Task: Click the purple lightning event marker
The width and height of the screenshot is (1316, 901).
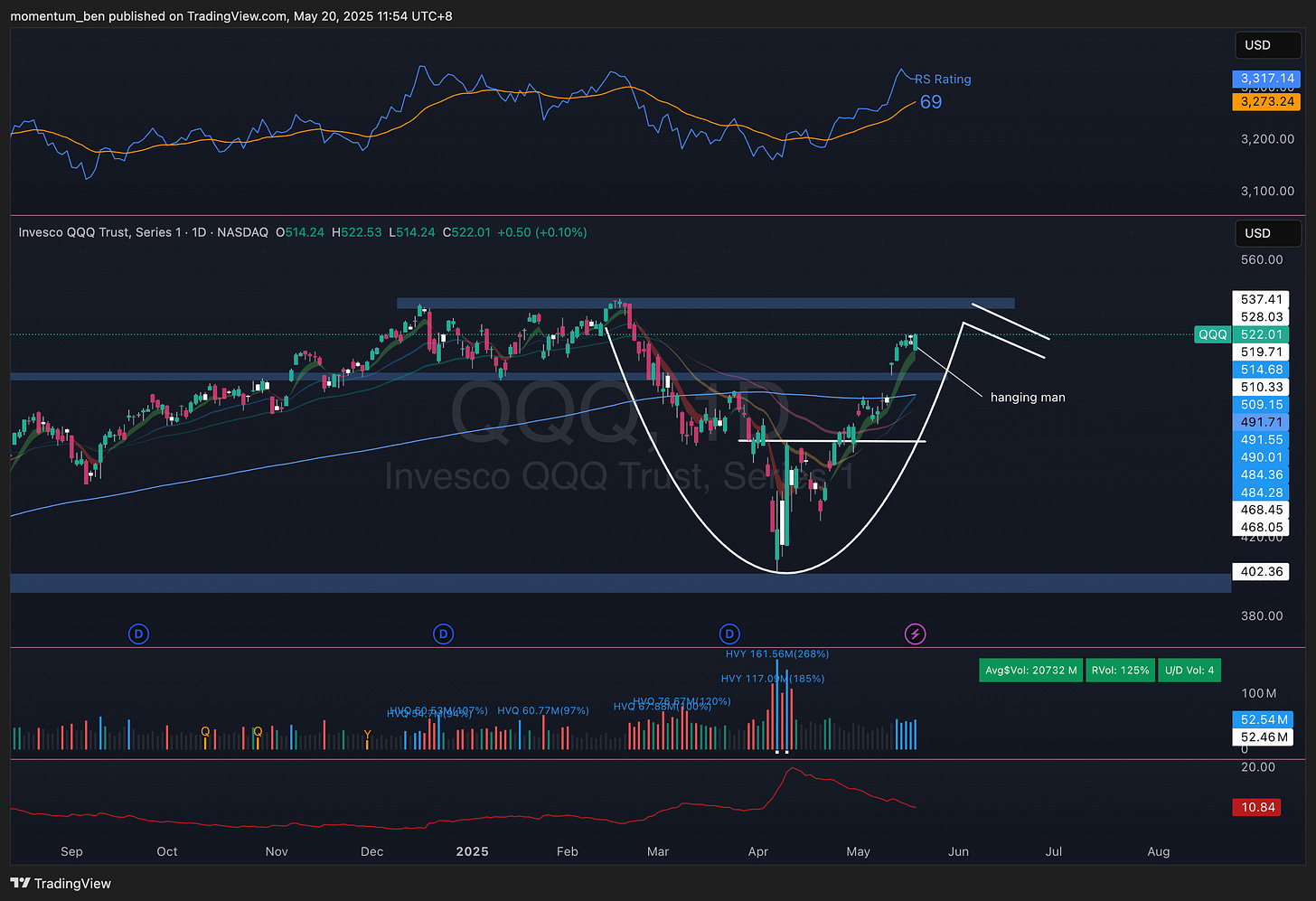Action: point(915,634)
